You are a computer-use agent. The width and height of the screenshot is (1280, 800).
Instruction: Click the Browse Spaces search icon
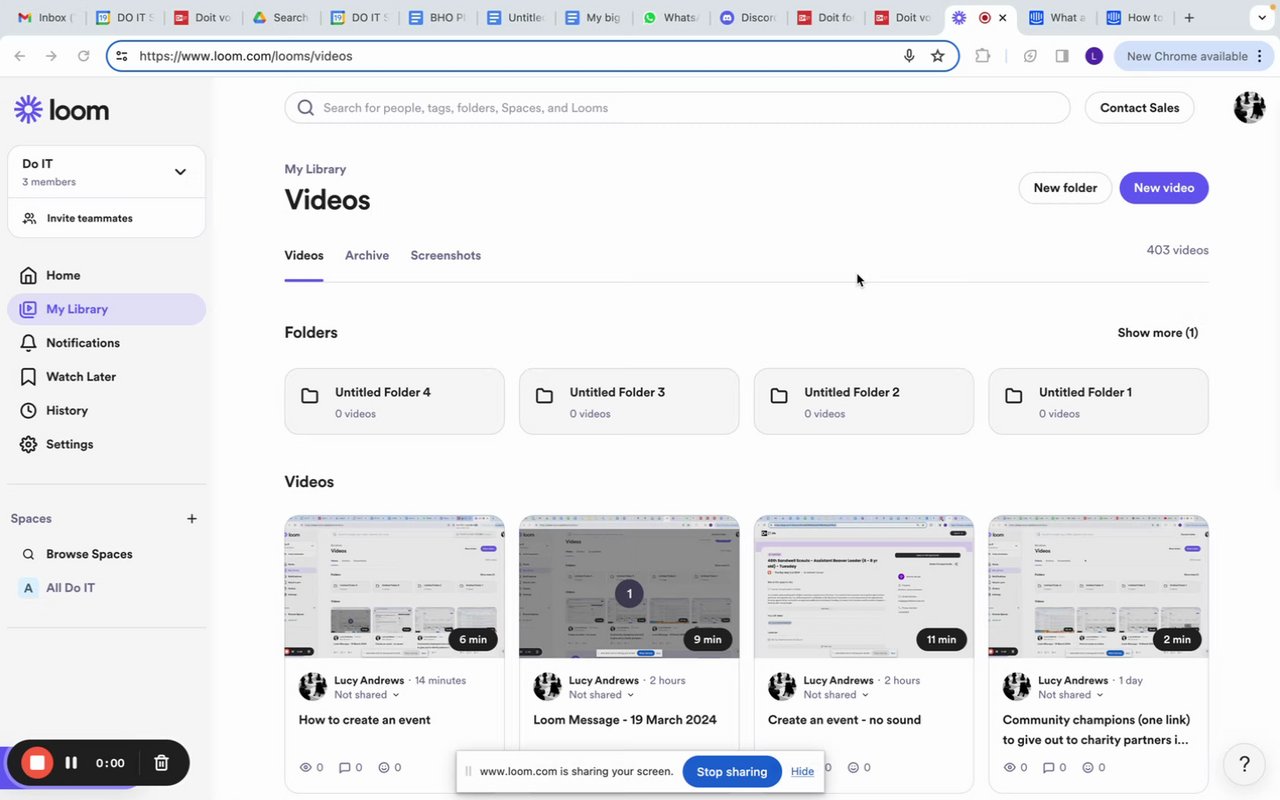pyautogui.click(x=28, y=554)
